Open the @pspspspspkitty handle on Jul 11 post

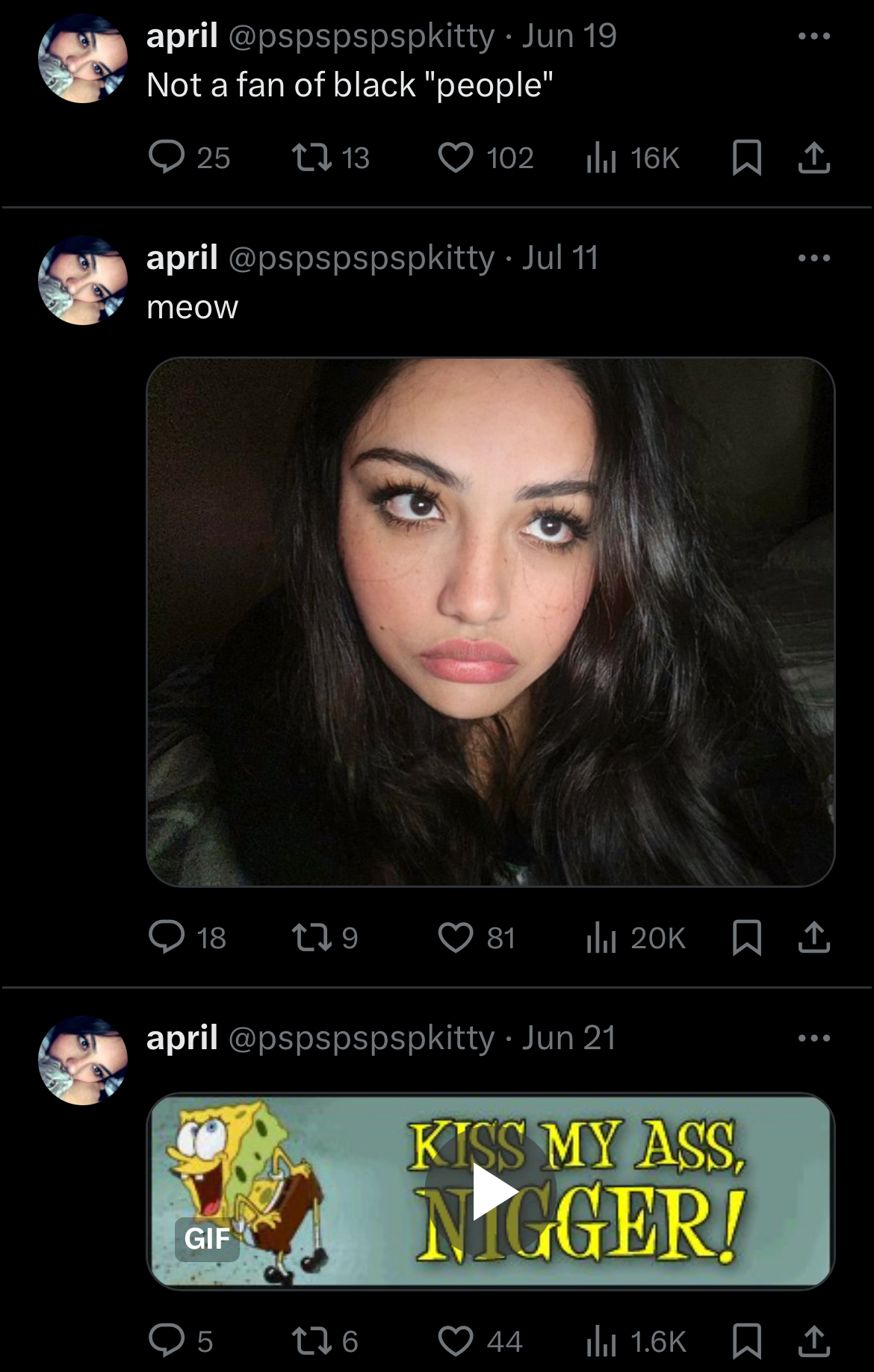[361, 258]
